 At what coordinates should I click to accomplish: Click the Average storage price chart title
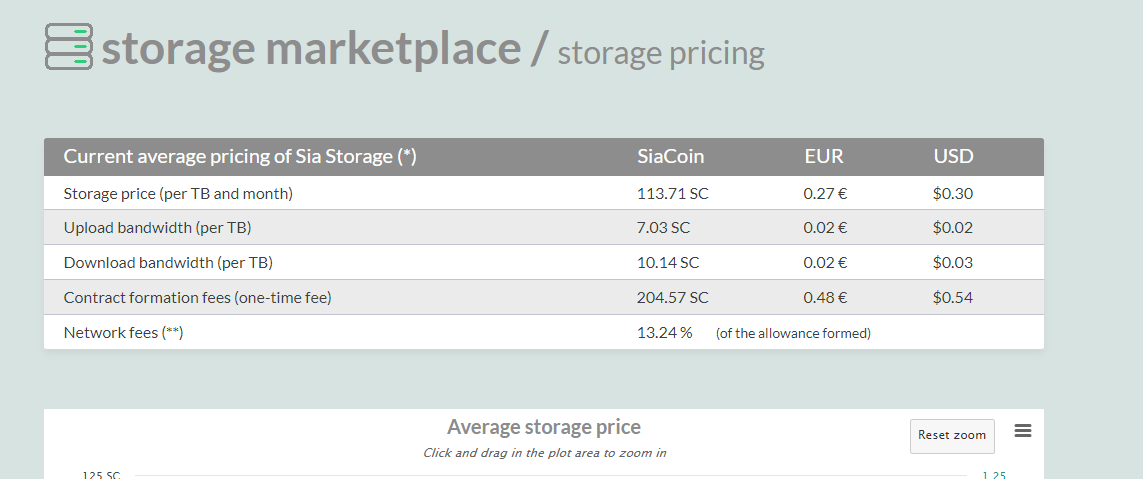click(x=543, y=427)
